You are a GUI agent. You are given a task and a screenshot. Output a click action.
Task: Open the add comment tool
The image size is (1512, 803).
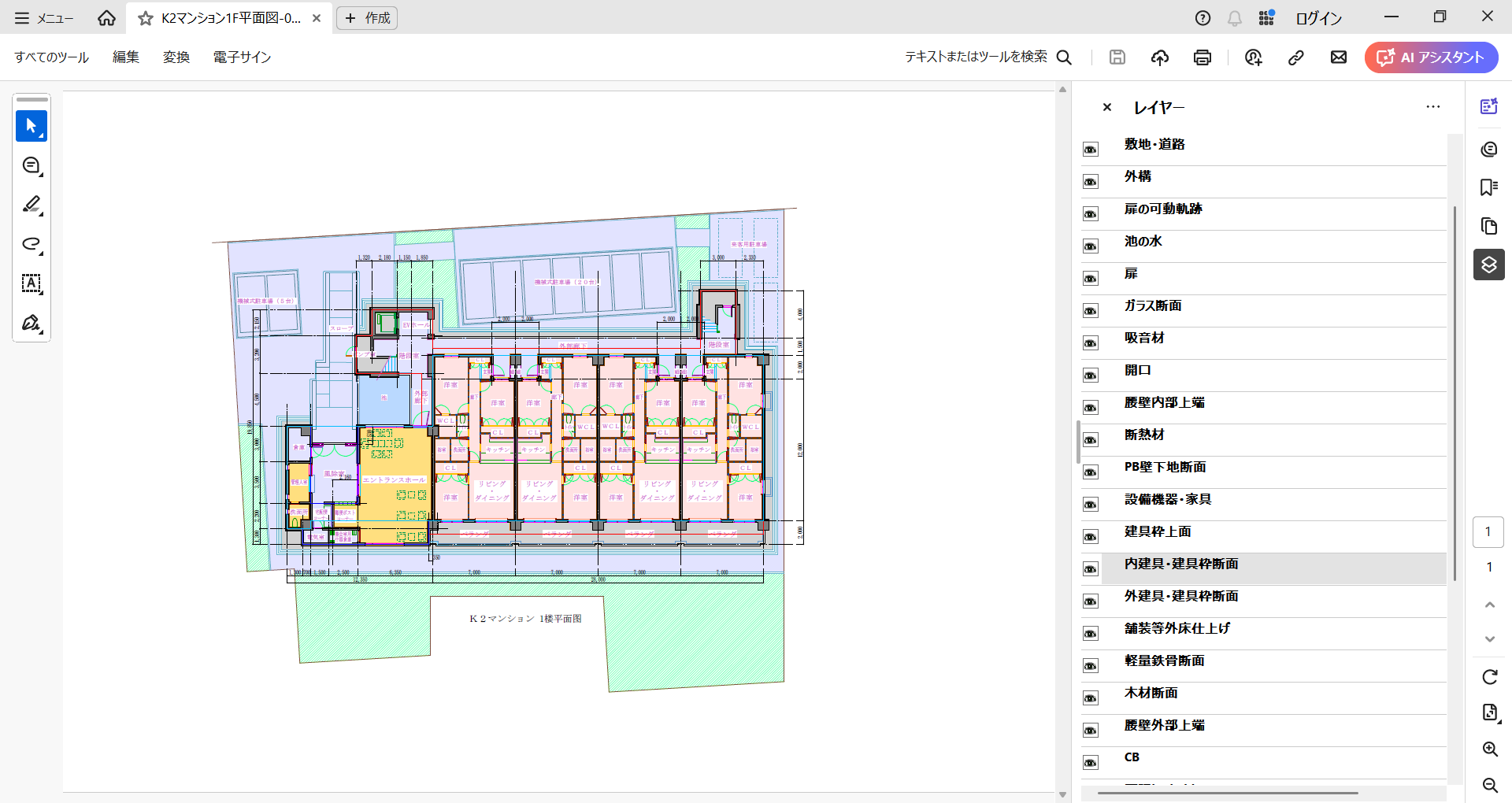(31, 165)
